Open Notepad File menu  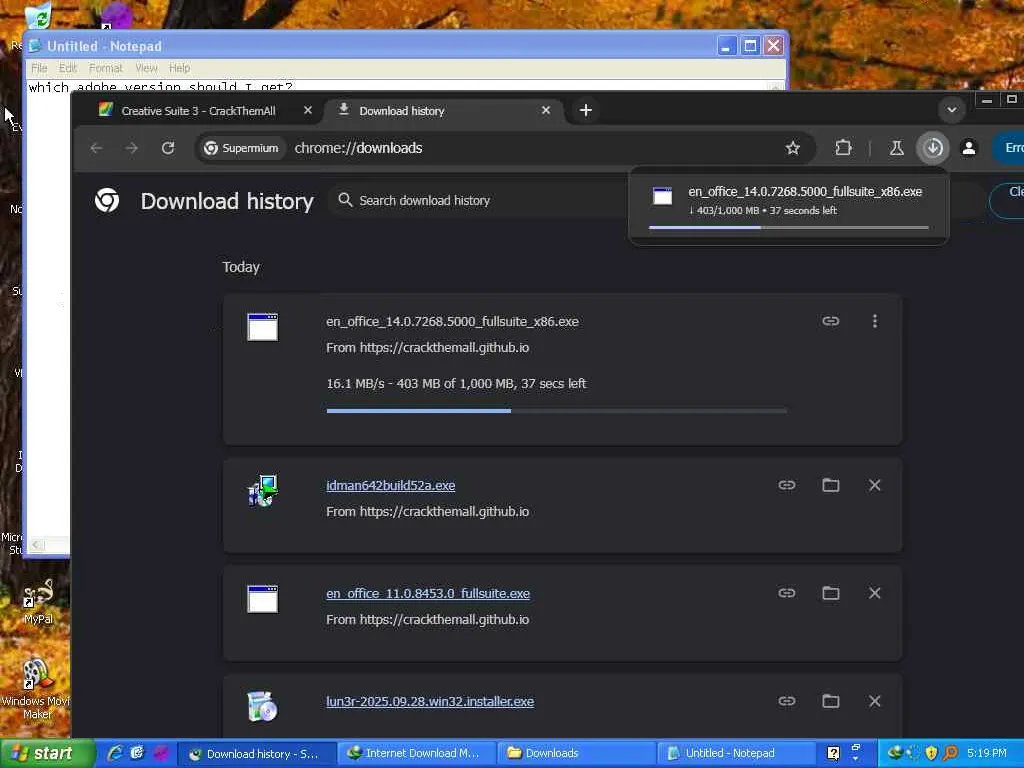tap(39, 68)
